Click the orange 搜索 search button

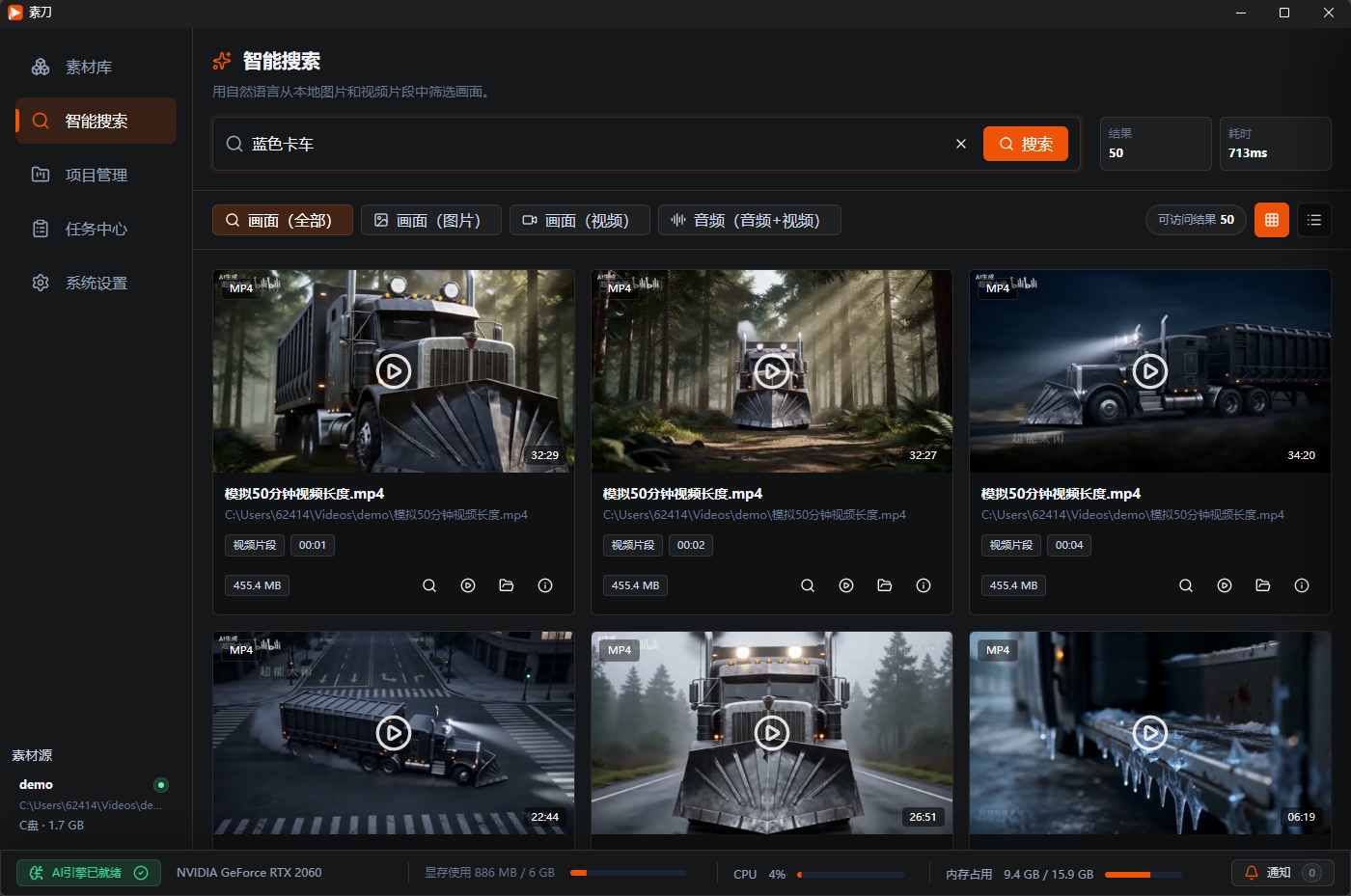(x=1026, y=144)
